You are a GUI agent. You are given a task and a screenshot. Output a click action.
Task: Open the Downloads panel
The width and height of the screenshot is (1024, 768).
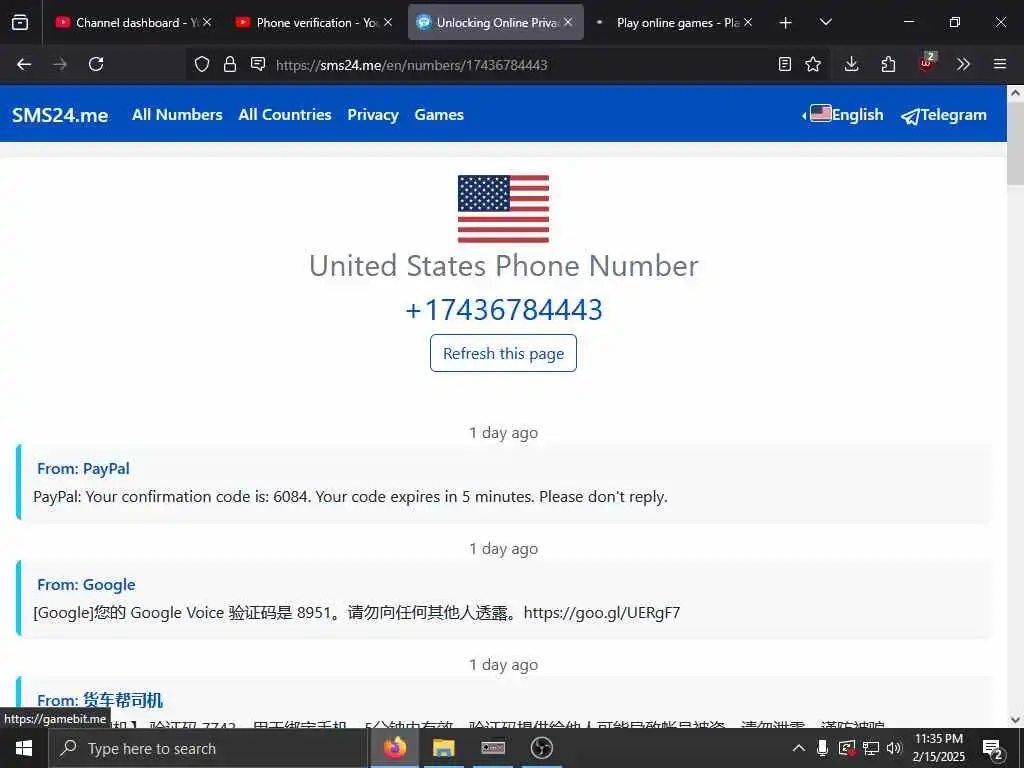click(851, 64)
